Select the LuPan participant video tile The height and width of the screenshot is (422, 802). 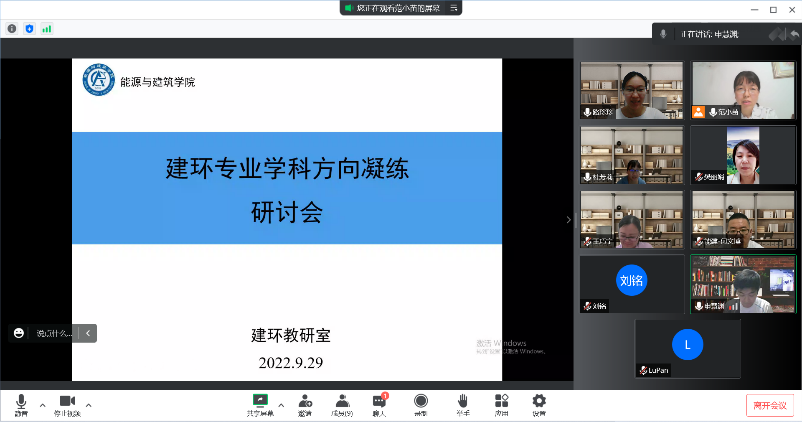pyautogui.click(x=687, y=349)
